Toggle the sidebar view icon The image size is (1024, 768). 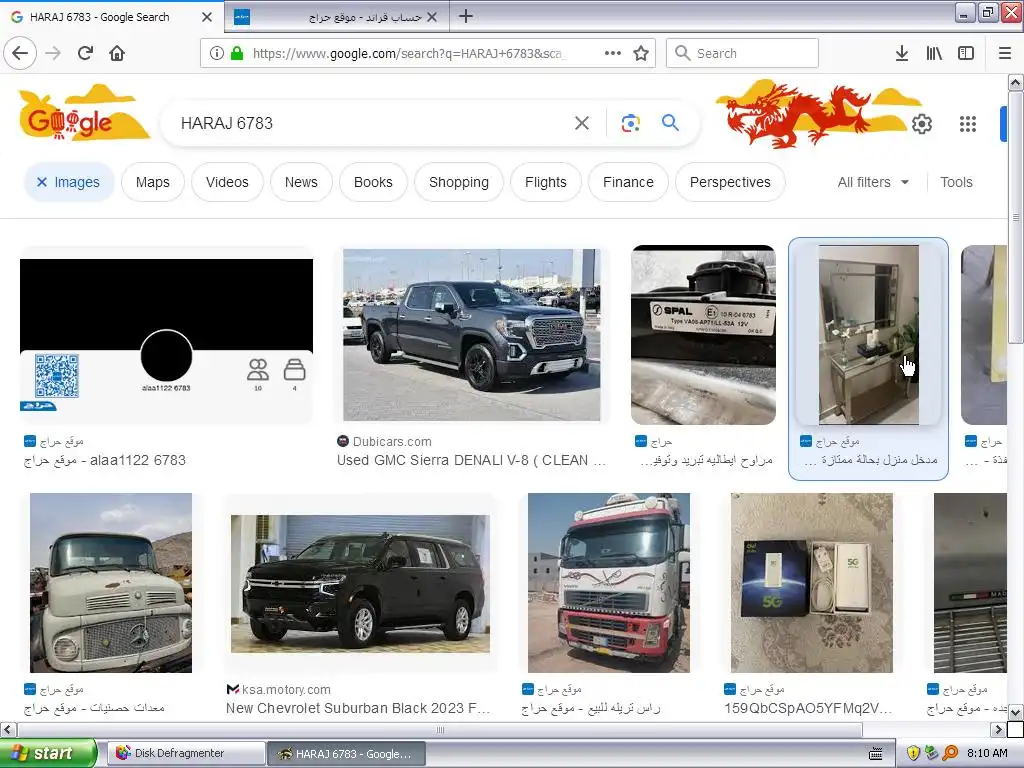pos(966,53)
